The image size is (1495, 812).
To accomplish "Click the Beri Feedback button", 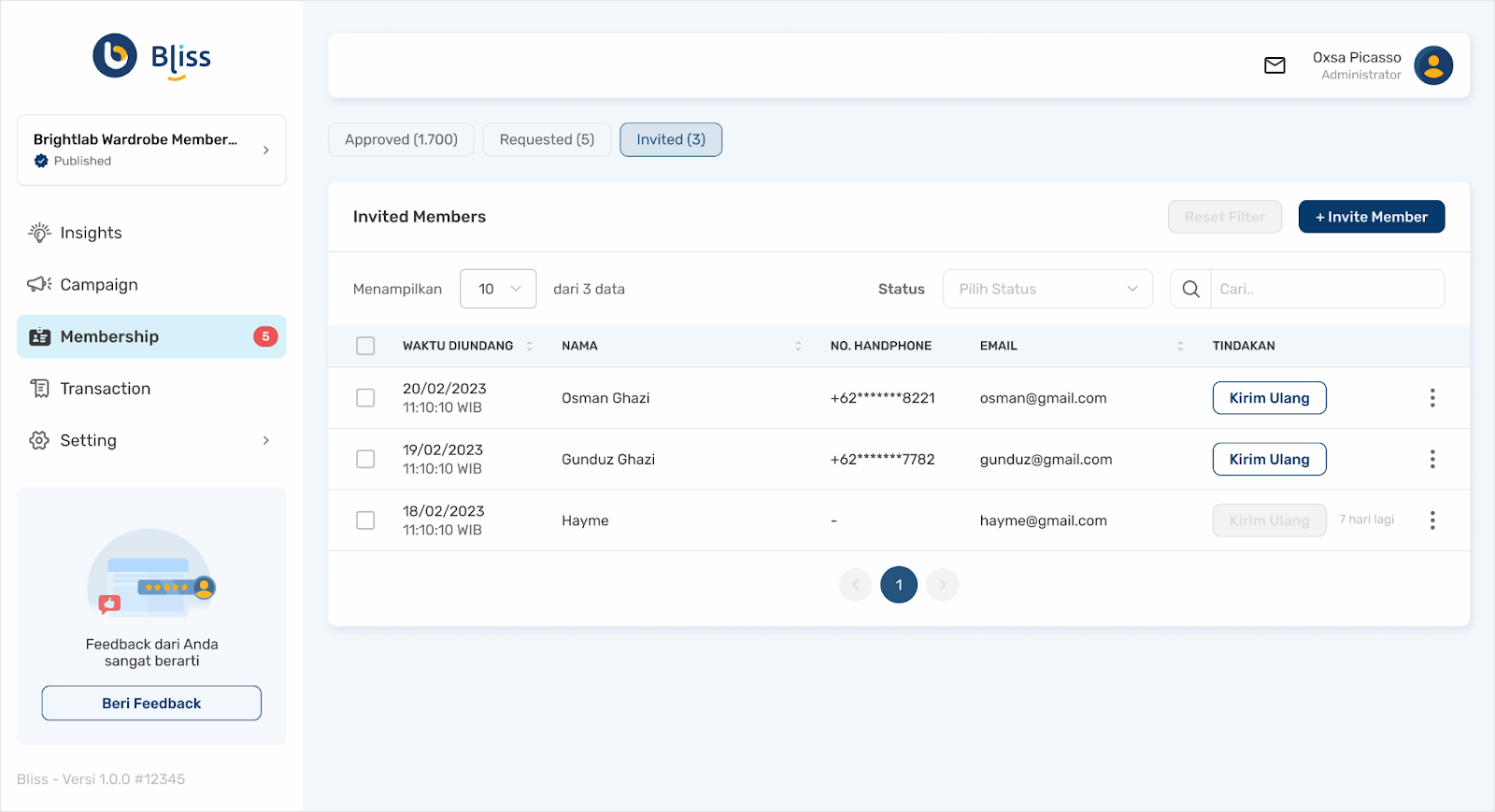I will click(x=151, y=704).
